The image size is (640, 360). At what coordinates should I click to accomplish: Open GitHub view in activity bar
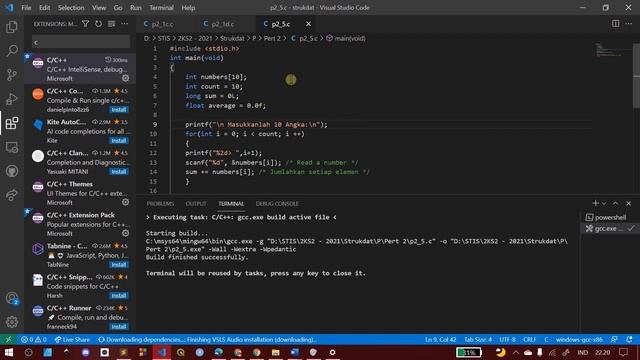[x=12, y=171]
